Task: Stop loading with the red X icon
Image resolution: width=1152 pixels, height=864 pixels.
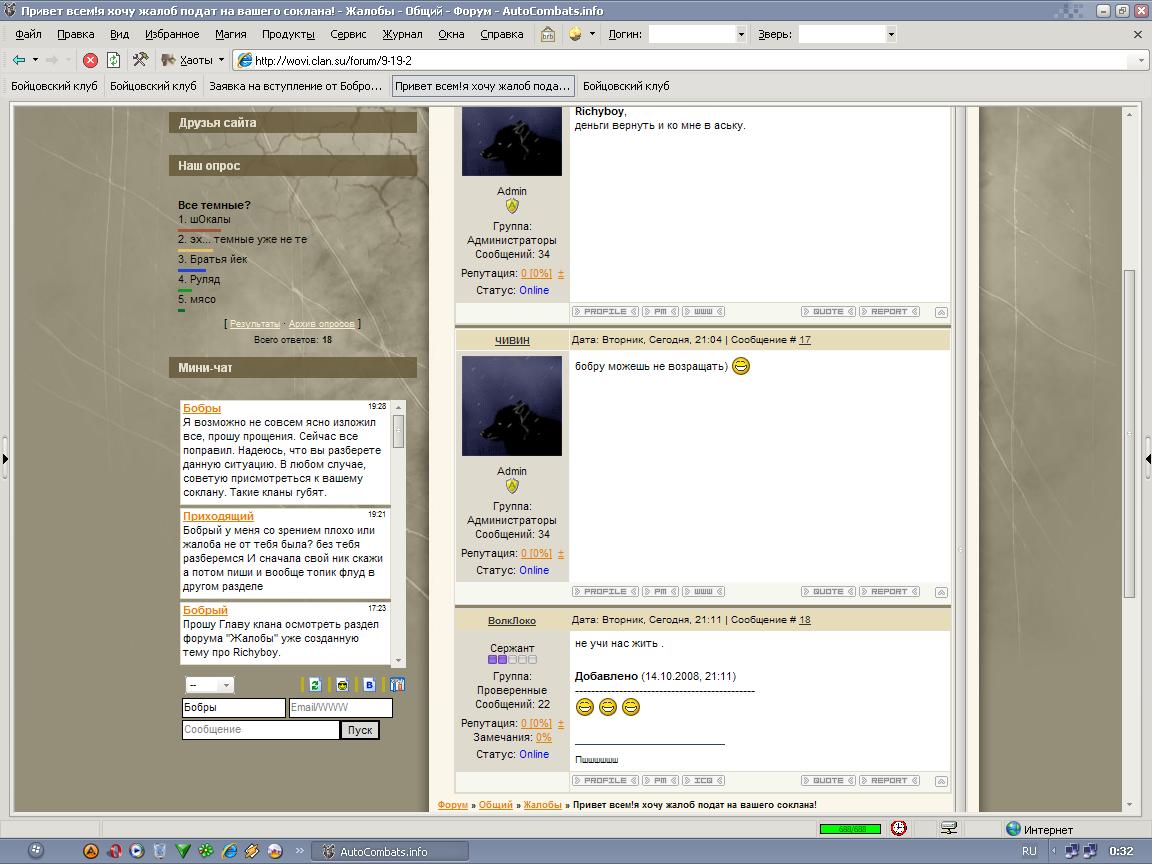Action: pyautogui.click(x=90, y=60)
